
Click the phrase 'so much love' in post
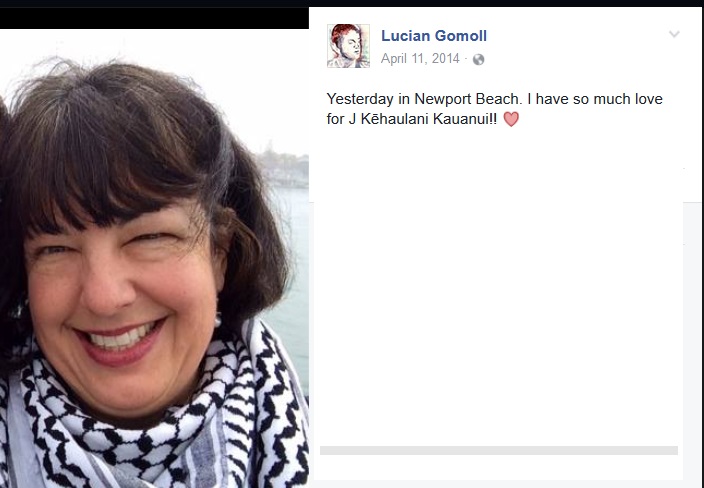point(618,99)
